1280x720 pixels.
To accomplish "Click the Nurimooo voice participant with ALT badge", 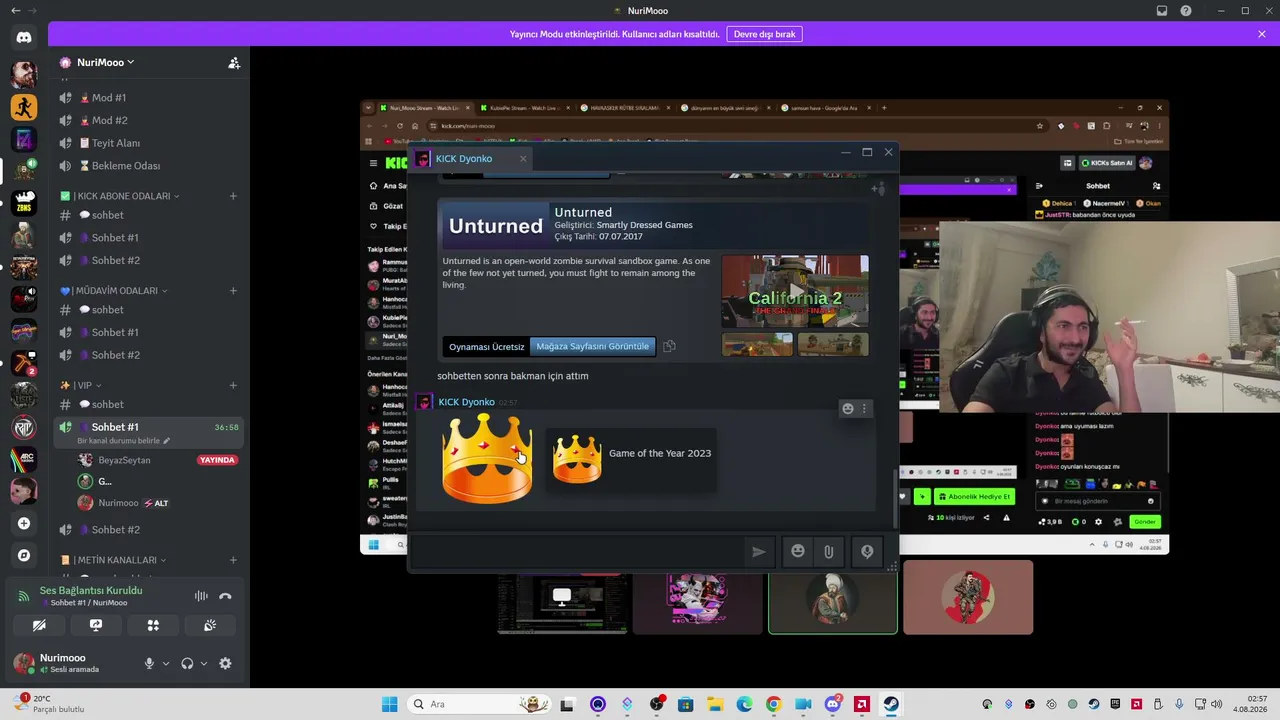I will 158,503.
